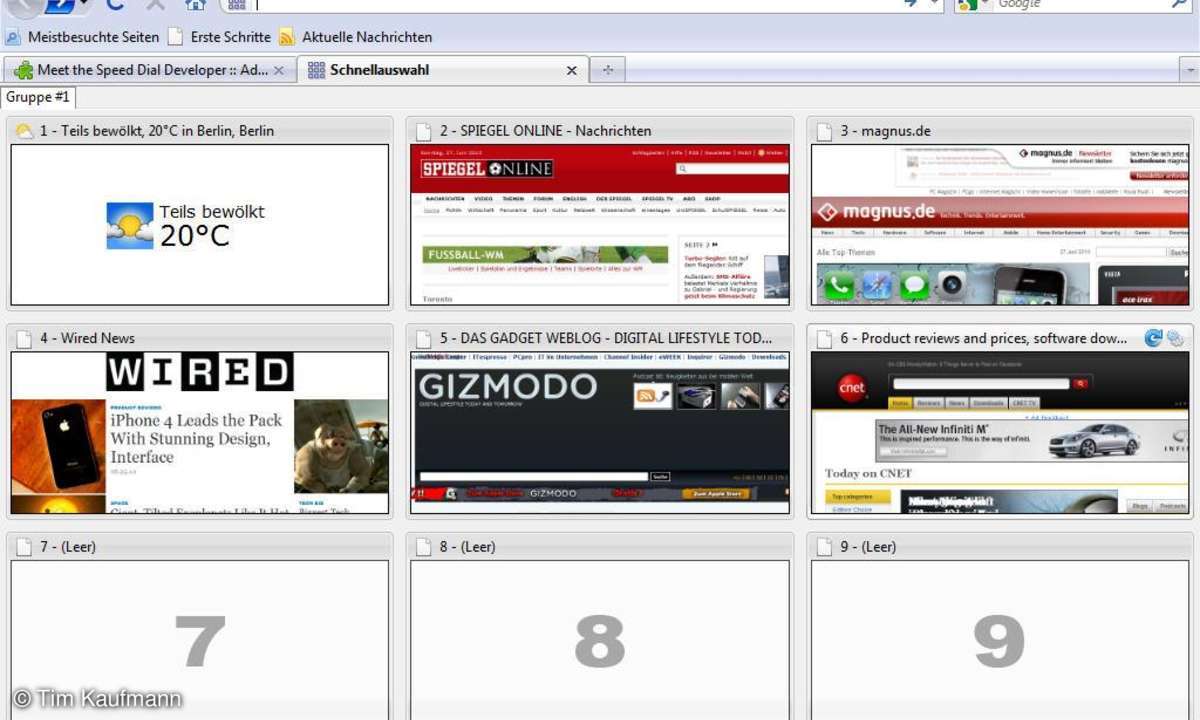Click Speed Dial puzzle icon on first tab
Image resolution: width=1200 pixels, height=720 pixels.
[23, 70]
